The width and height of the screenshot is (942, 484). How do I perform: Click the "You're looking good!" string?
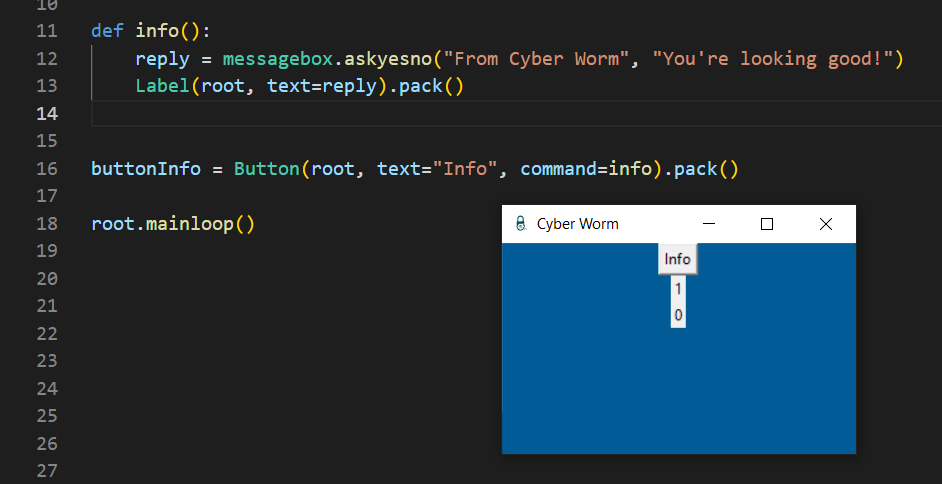click(773, 58)
